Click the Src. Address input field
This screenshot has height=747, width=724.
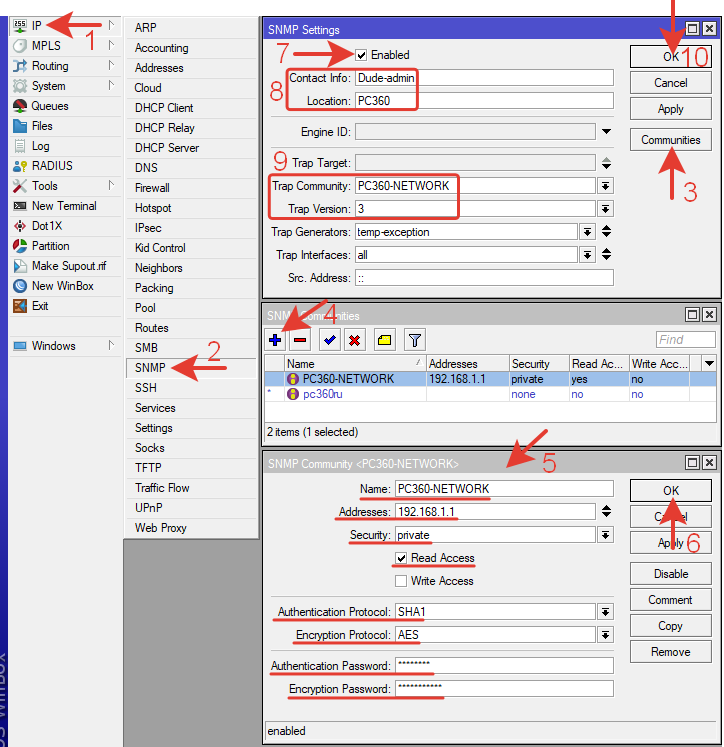(484, 278)
